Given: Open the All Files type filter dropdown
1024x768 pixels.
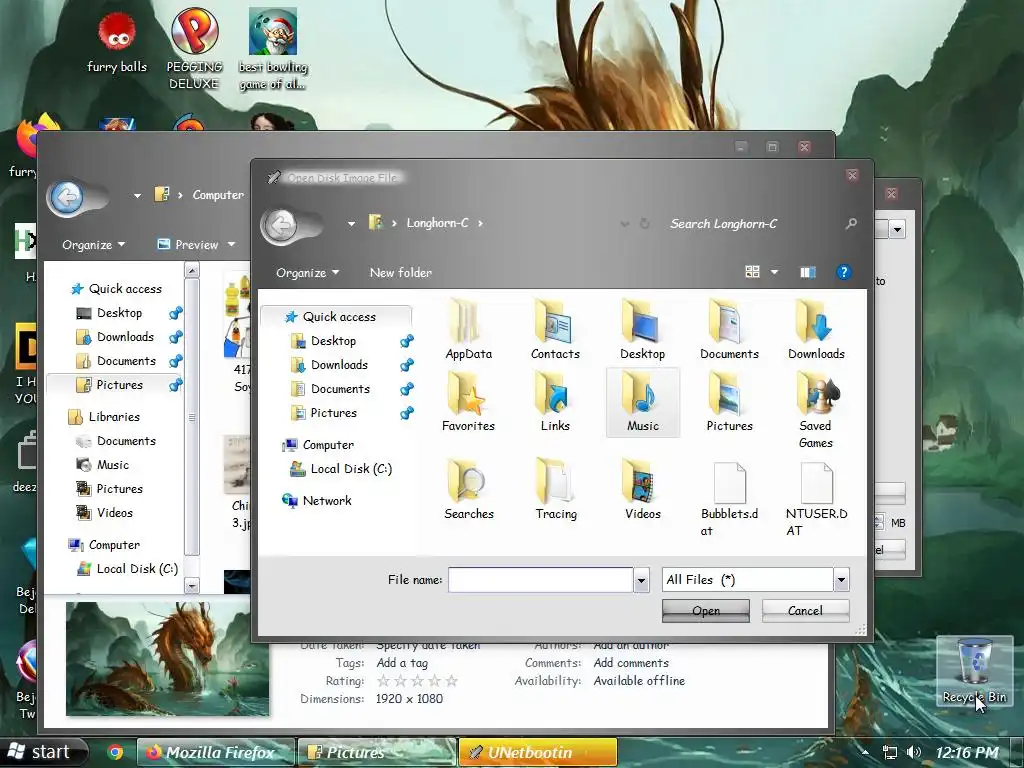Looking at the screenshot, I should click(841, 580).
